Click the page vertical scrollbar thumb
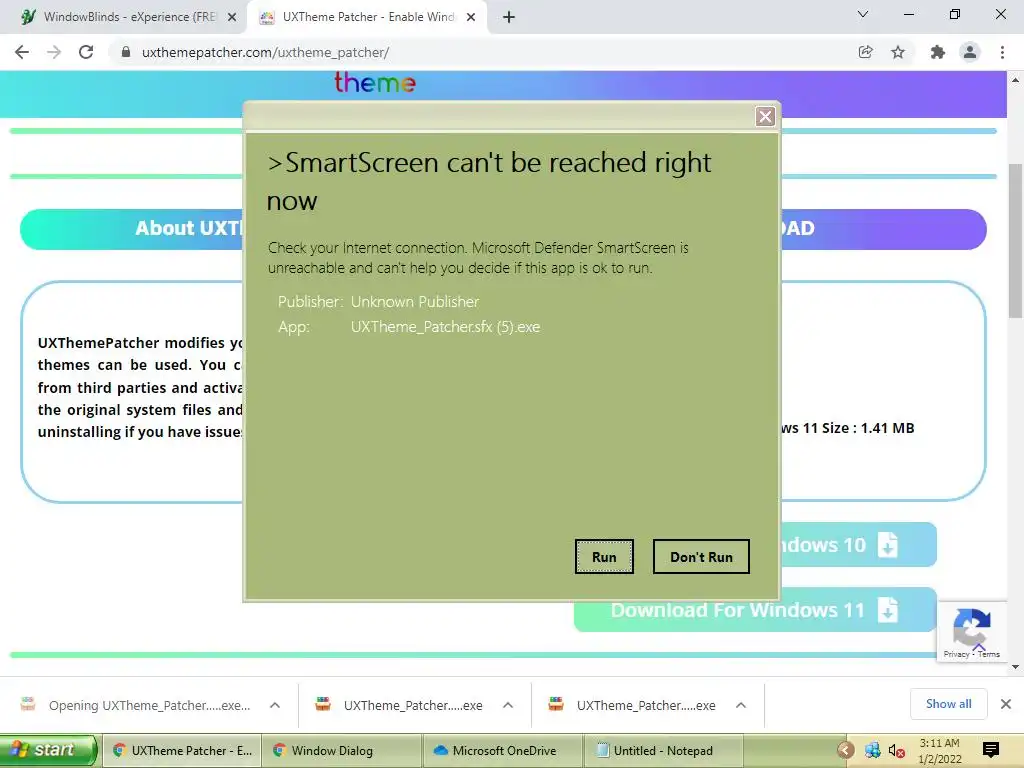1024x768 pixels. coord(1015,240)
